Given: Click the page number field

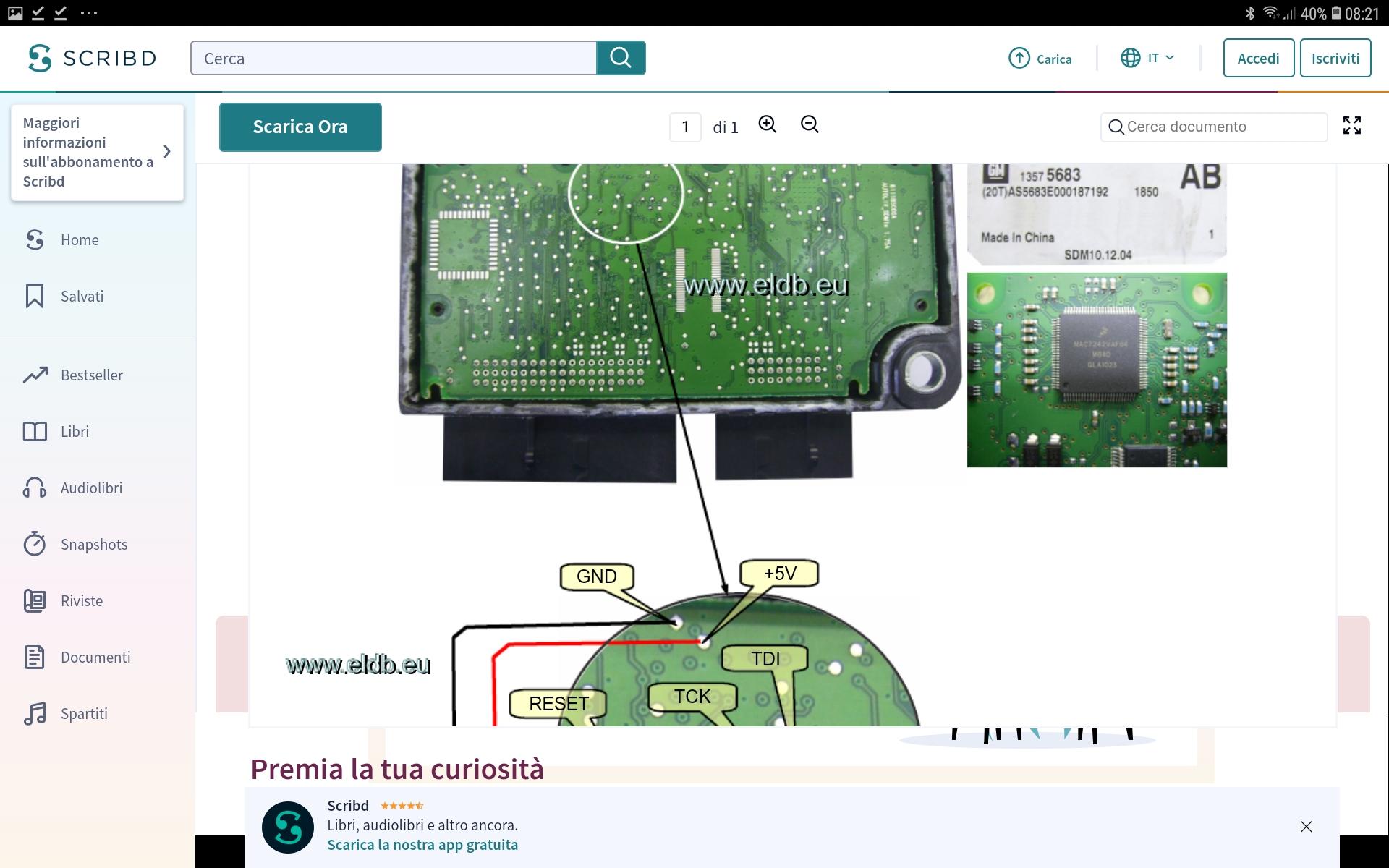Looking at the screenshot, I should pyautogui.click(x=685, y=127).
